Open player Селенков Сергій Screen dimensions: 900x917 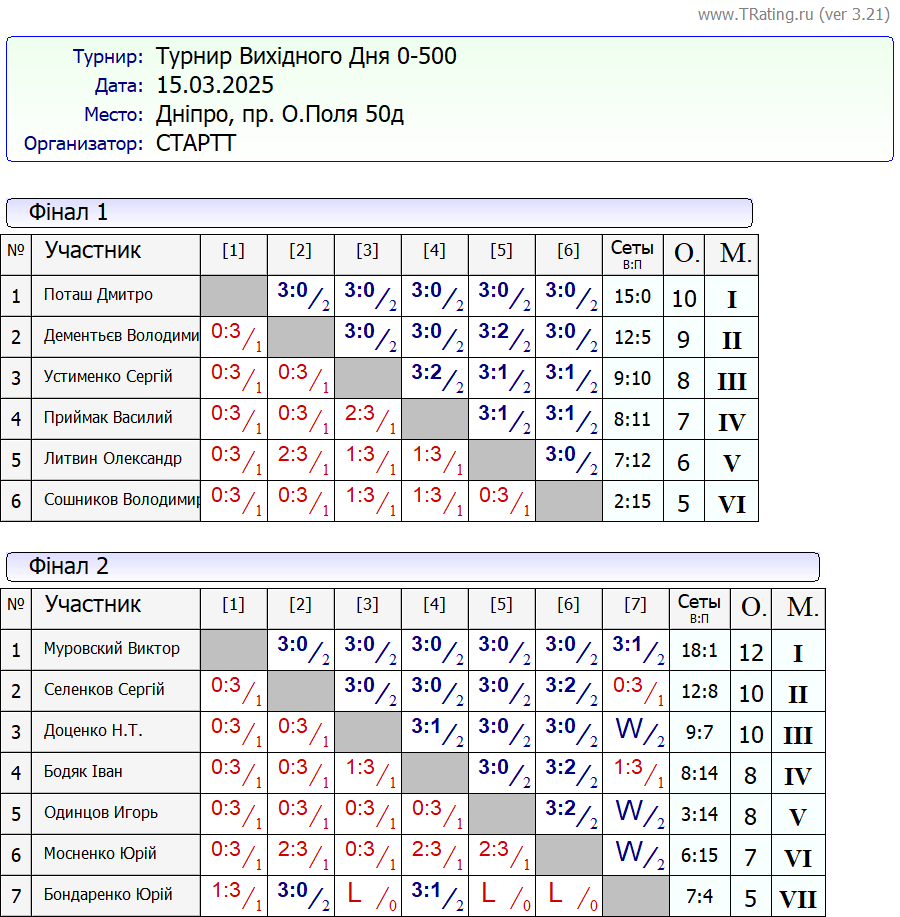[x=104, y=690]
